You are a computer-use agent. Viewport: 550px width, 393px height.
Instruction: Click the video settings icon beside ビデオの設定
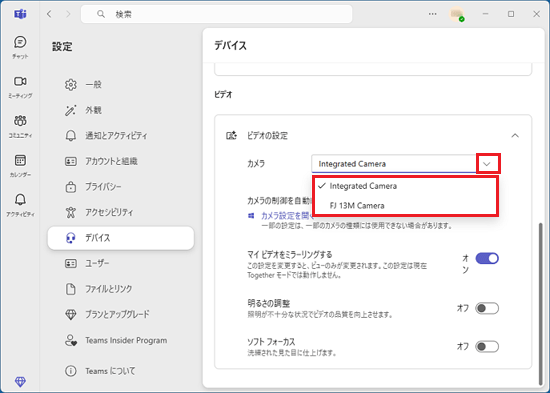(x=231, y=135)
